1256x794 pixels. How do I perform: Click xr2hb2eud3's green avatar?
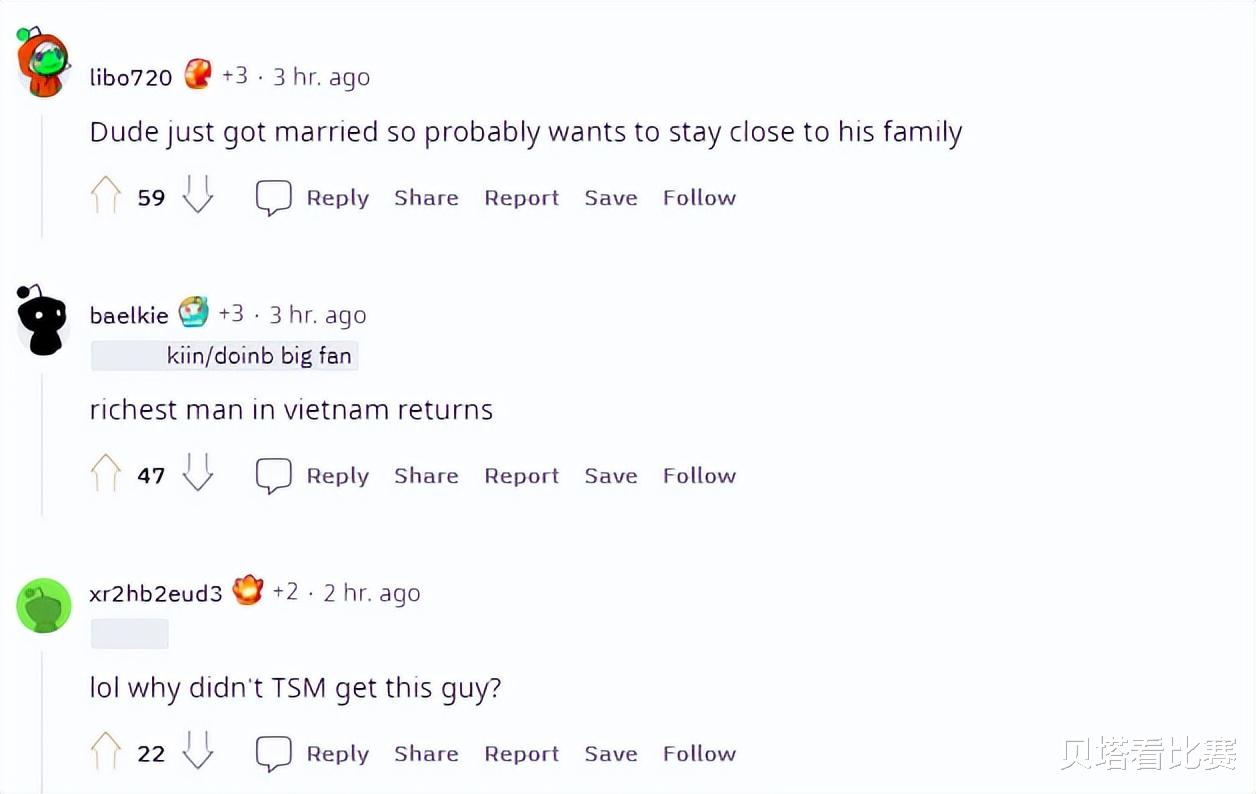click(x=43, y=605)
